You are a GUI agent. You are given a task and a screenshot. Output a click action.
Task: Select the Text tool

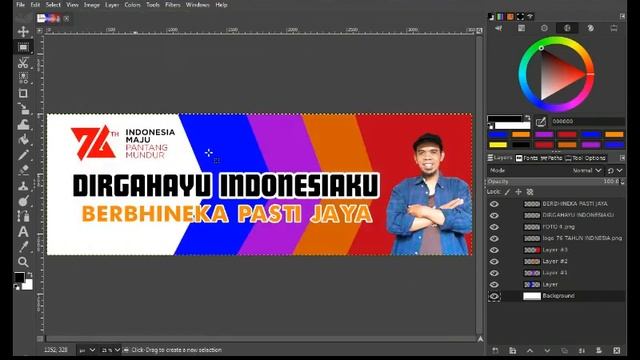23,231
